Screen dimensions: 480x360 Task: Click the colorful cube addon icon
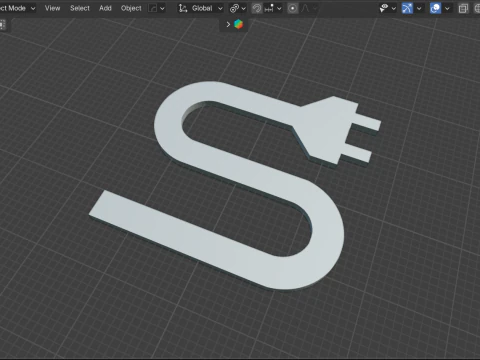[238, 24]
